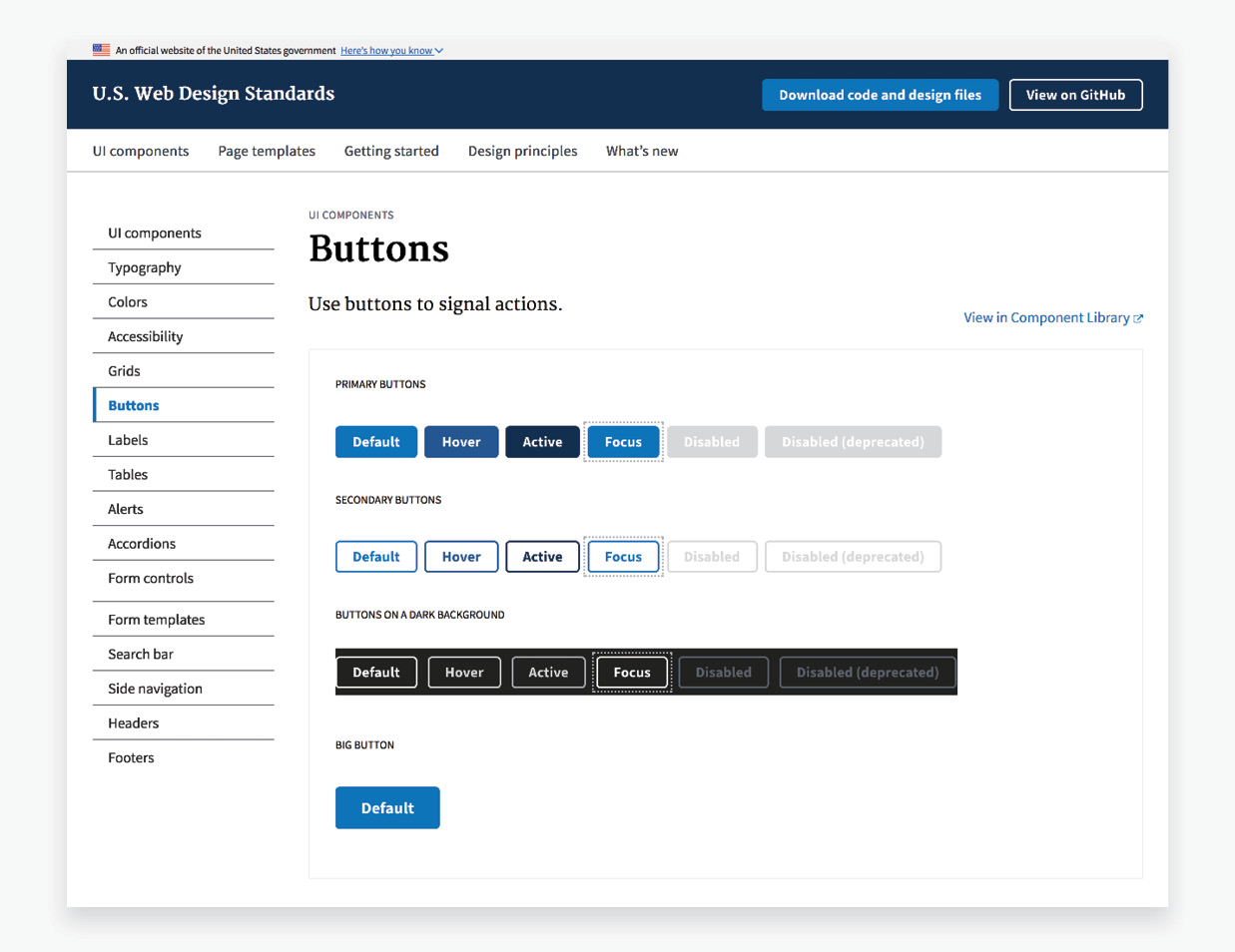This screenshot has height=952, width=1235.
Task: Click the primary Disabled button
Action: 712,442
